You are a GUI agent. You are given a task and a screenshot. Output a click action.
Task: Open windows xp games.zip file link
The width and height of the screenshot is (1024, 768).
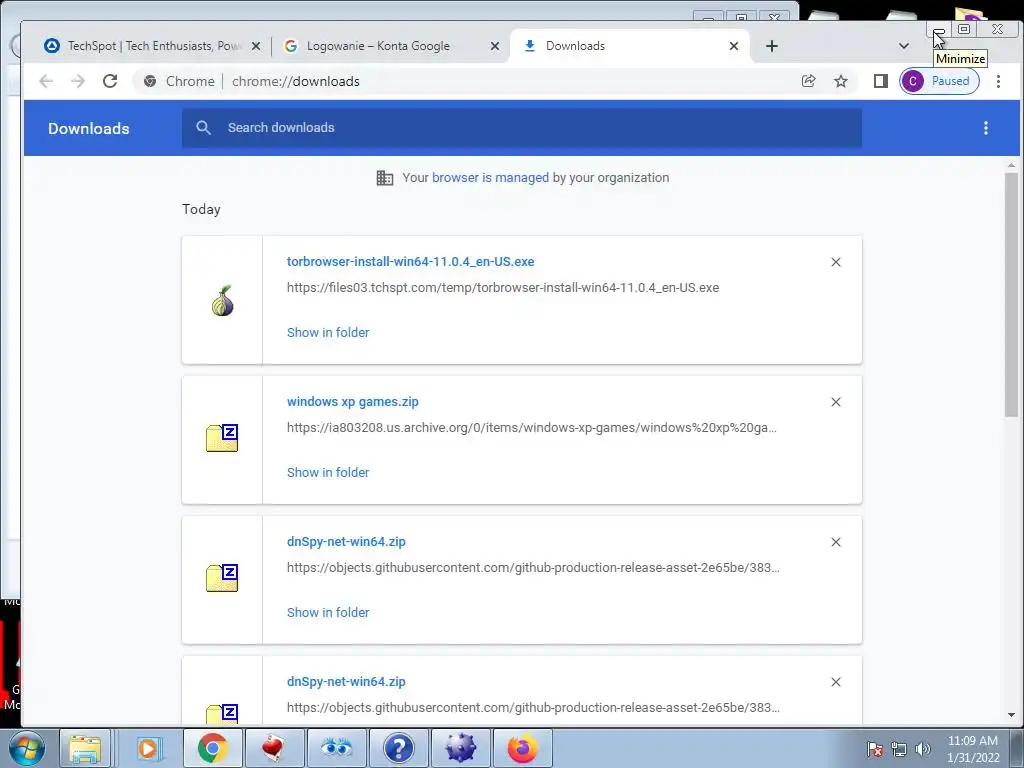pyautogui.click(x=353, y=402)
